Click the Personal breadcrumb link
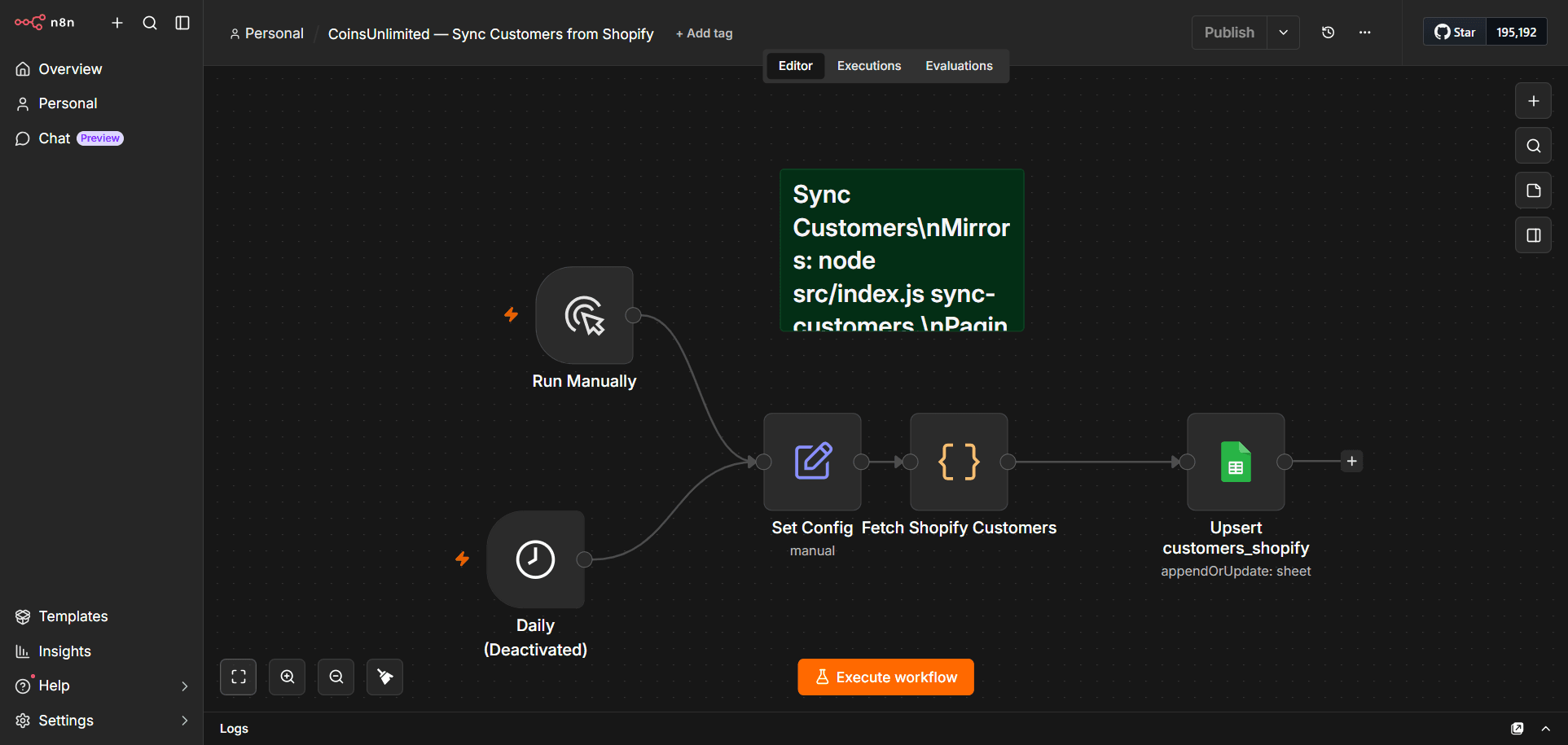 (267, 33)
